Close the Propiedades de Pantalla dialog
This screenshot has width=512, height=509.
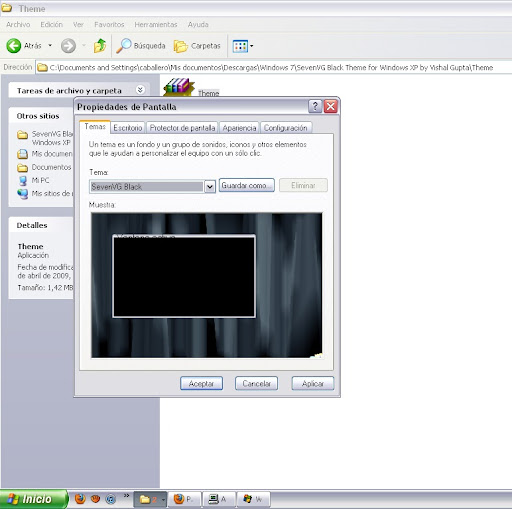(331, 106)
